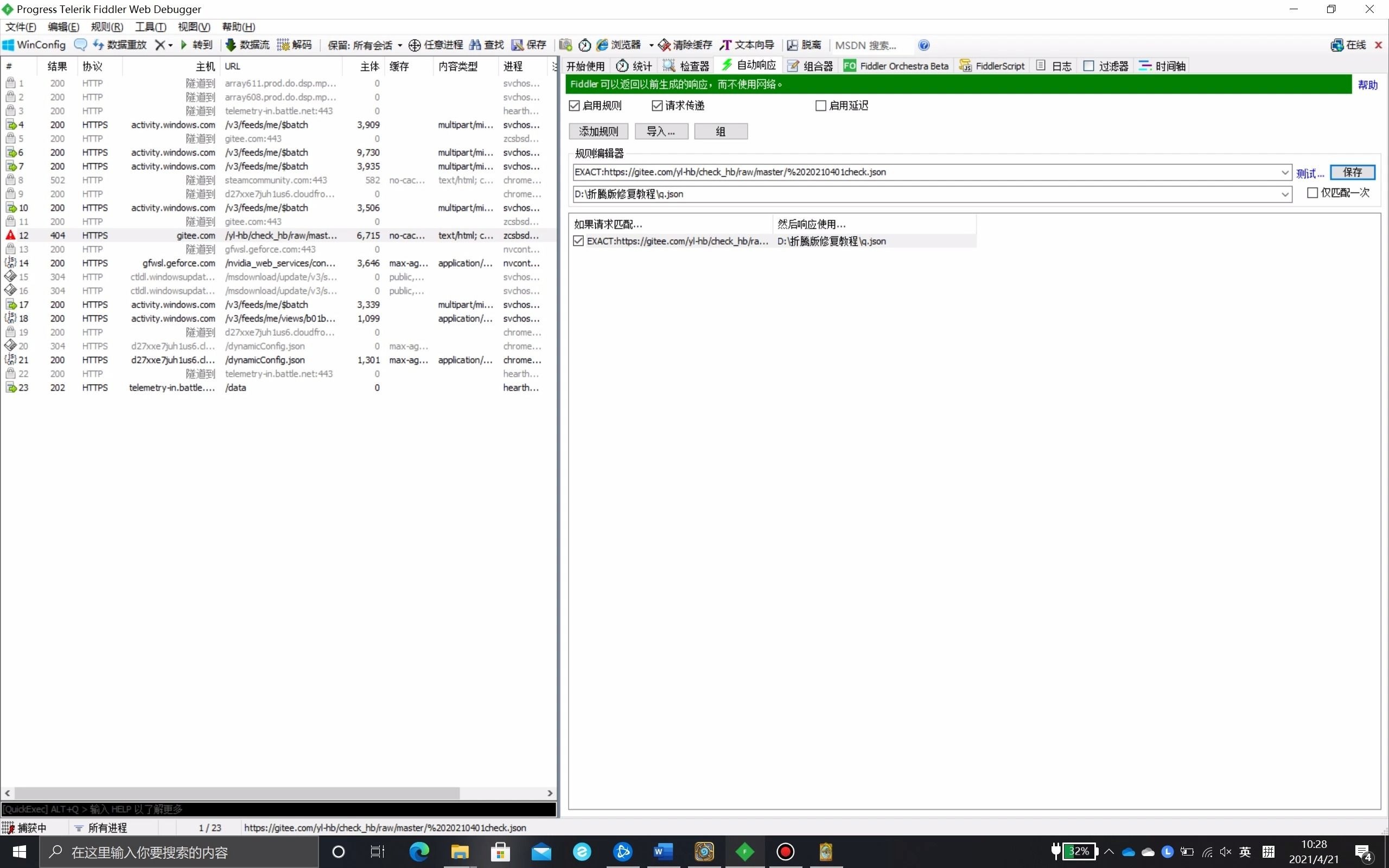Switch to the 时间轴 timeline tab

(x=1163, y=66)
